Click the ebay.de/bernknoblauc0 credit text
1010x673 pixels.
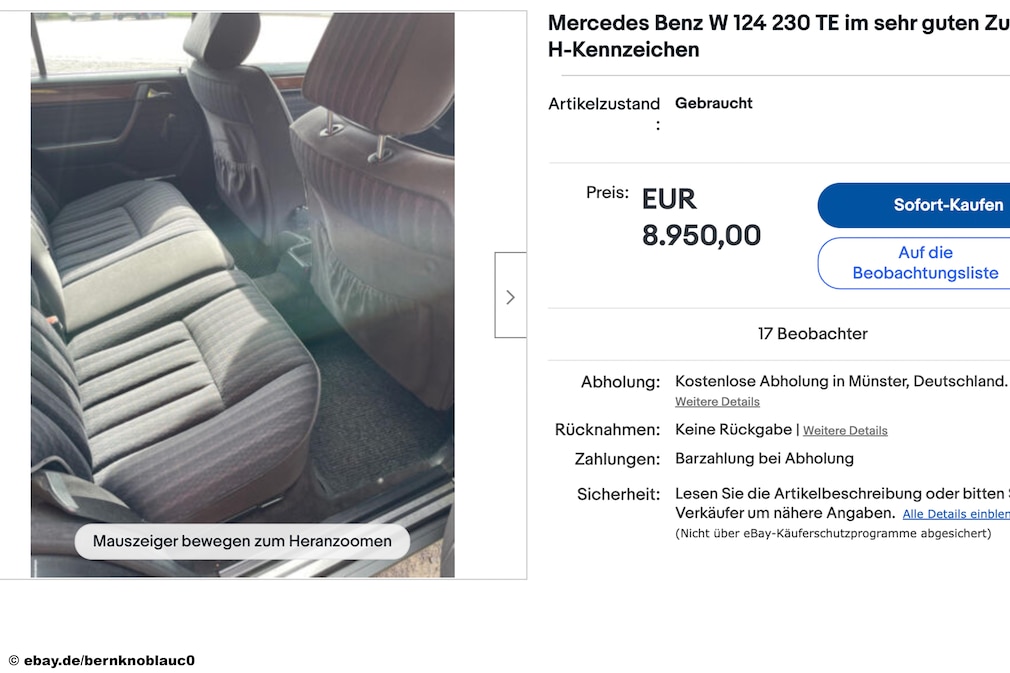(102, 660)
